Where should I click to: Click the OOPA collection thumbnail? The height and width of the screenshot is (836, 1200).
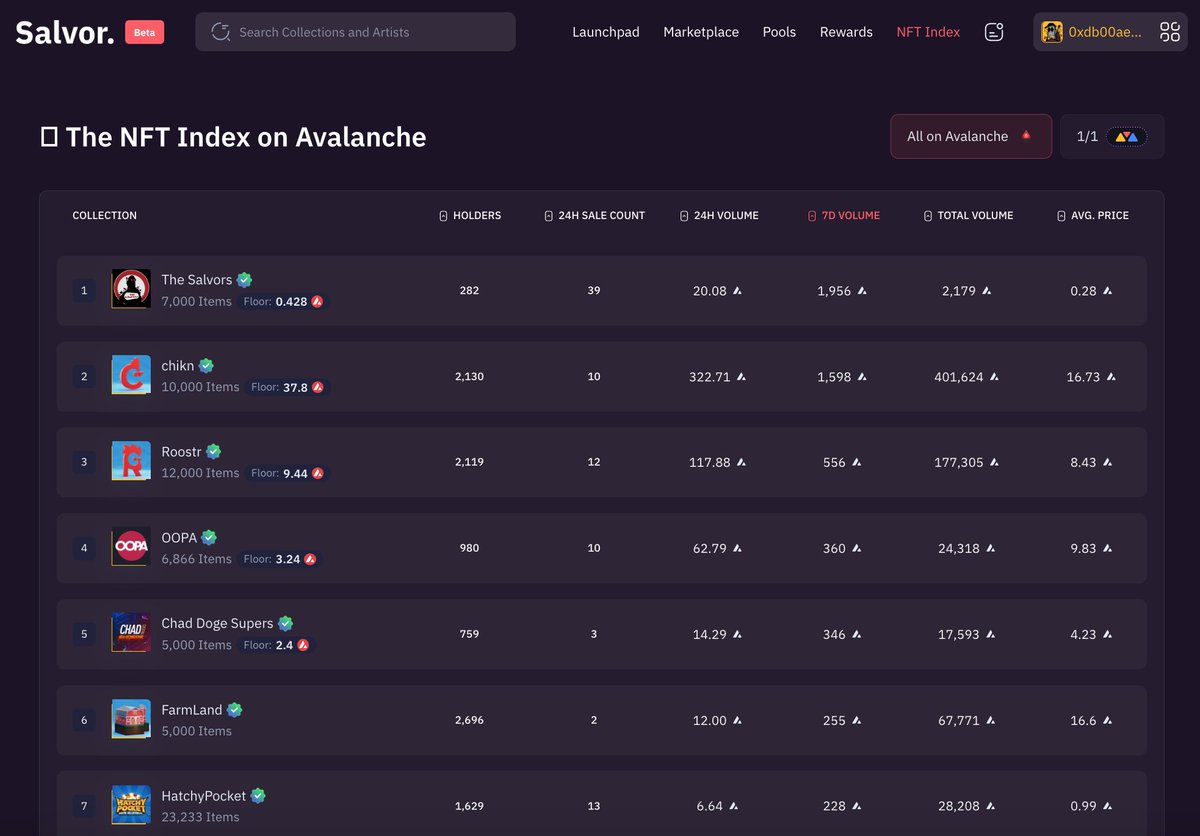pos(131,548)
